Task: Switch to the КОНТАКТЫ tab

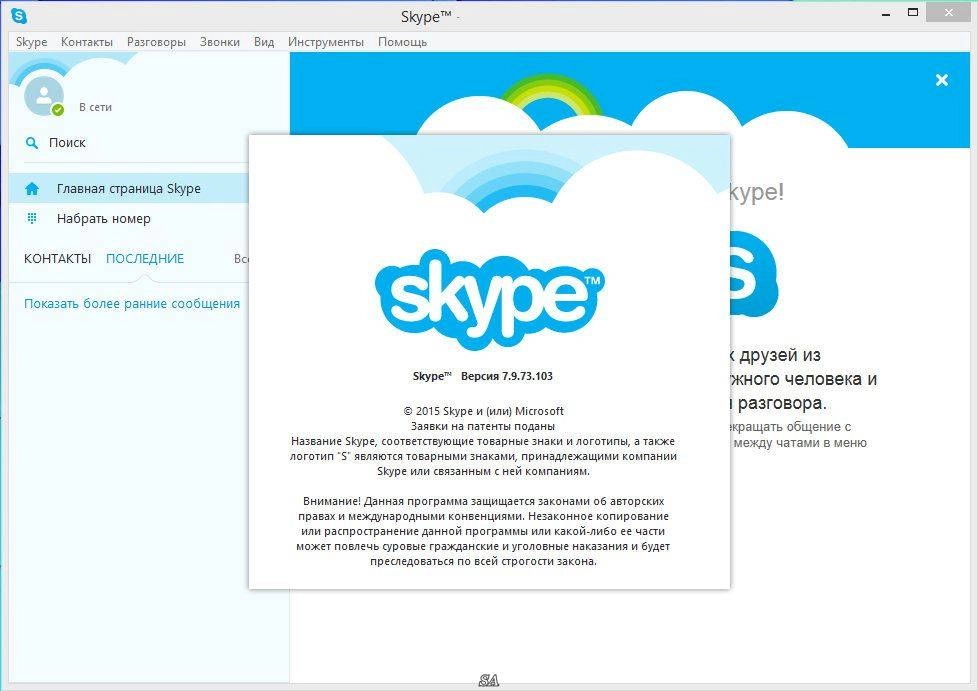Action: 57,259
